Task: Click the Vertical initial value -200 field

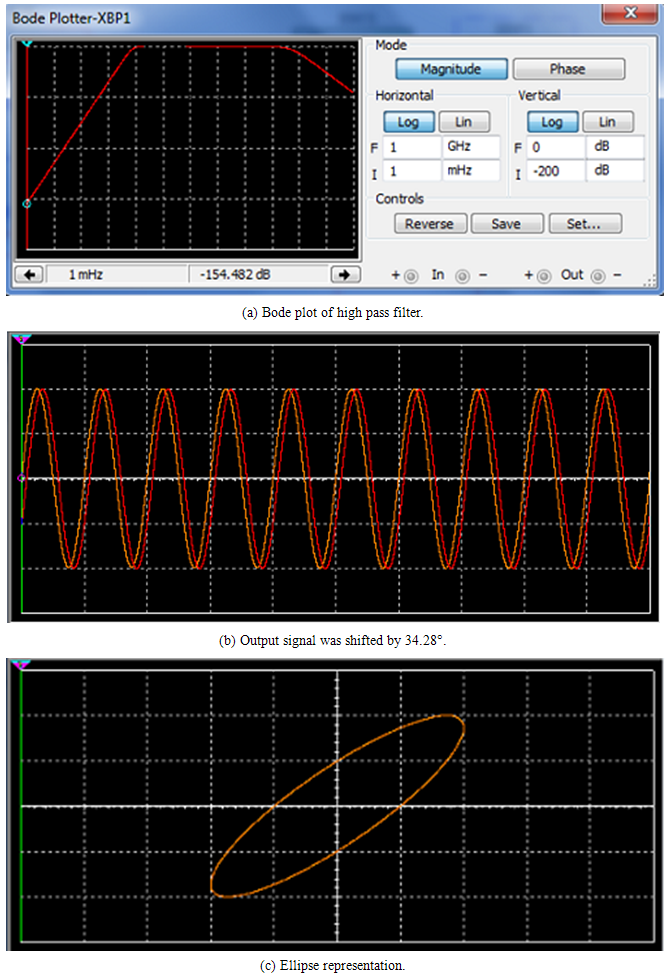Action: (x=556, y=170)
